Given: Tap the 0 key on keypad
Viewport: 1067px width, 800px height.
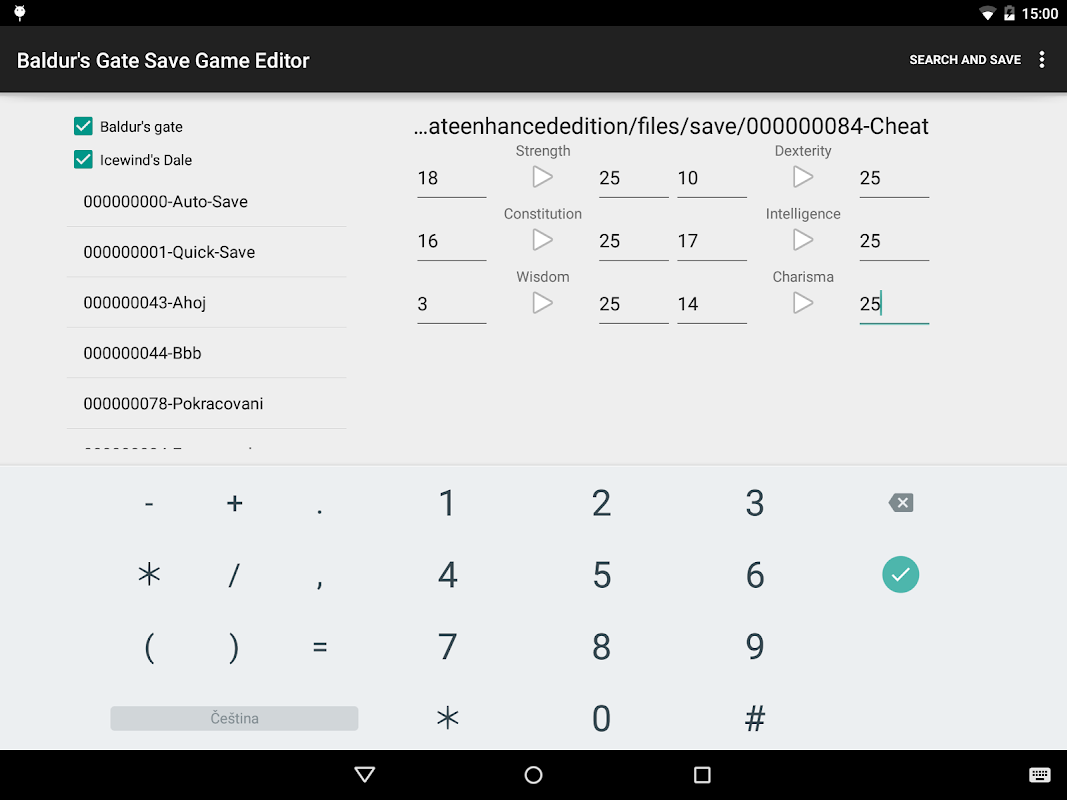Looking at the screenshot, I should pos(601,718).
